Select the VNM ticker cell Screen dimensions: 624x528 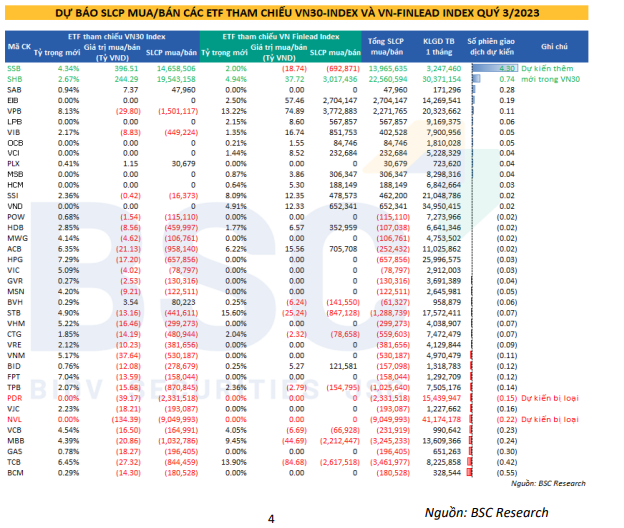pyautogui.click(x=16, y=355)
